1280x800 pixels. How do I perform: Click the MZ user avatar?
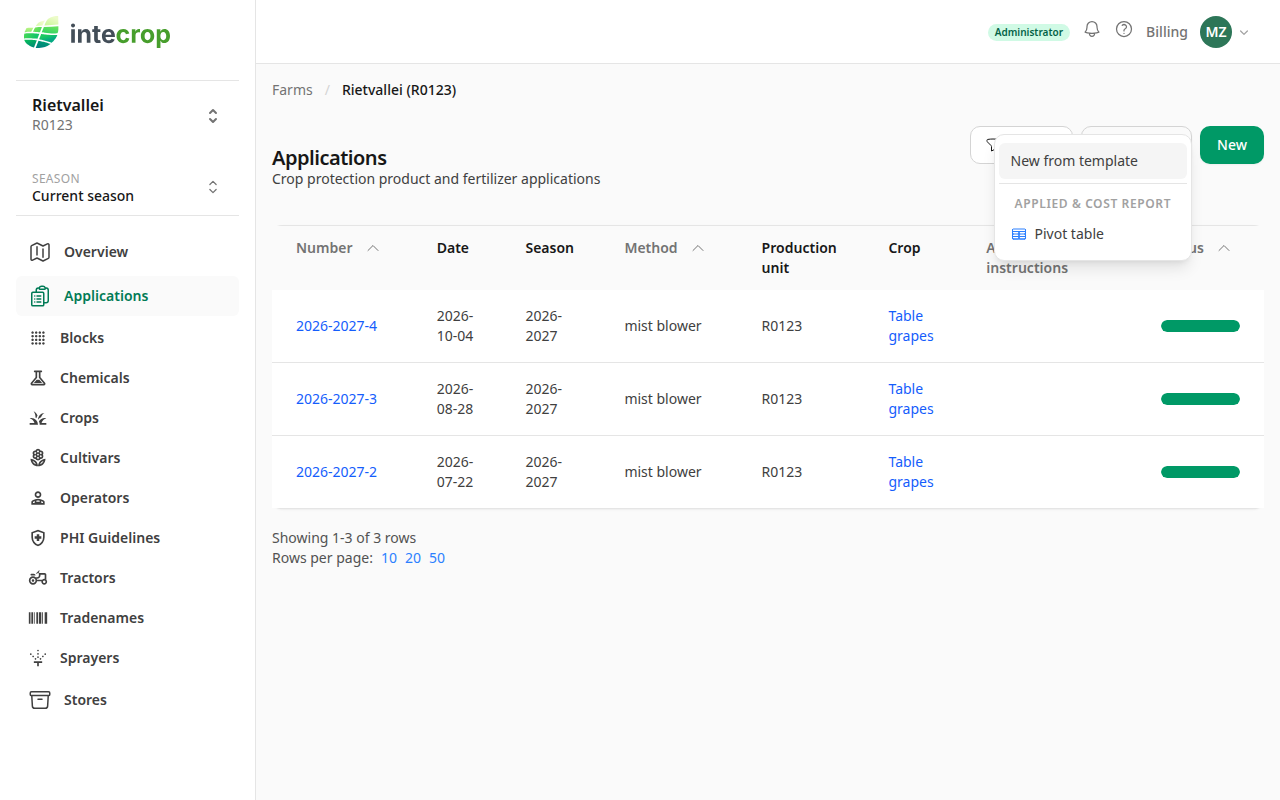click(x=1216, y=32)
